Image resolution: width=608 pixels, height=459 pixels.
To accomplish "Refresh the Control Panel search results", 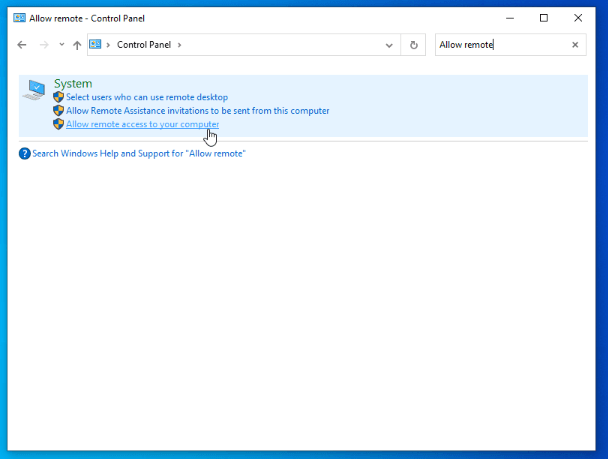I will point(414,45).
